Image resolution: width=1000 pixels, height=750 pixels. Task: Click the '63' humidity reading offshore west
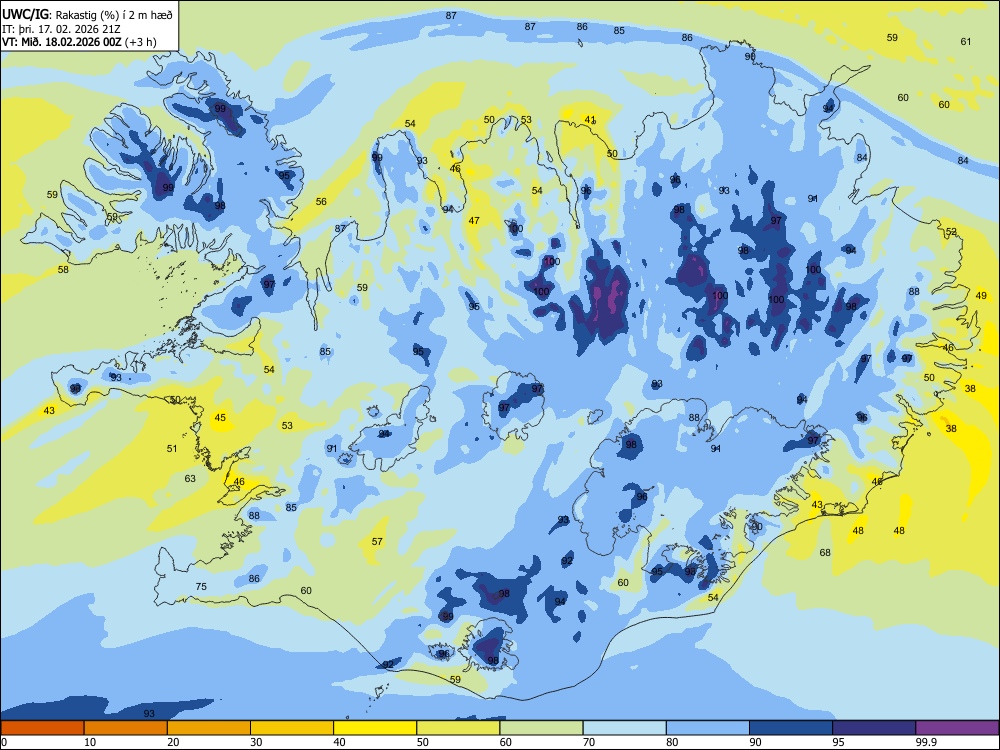[x=190, y=478]
